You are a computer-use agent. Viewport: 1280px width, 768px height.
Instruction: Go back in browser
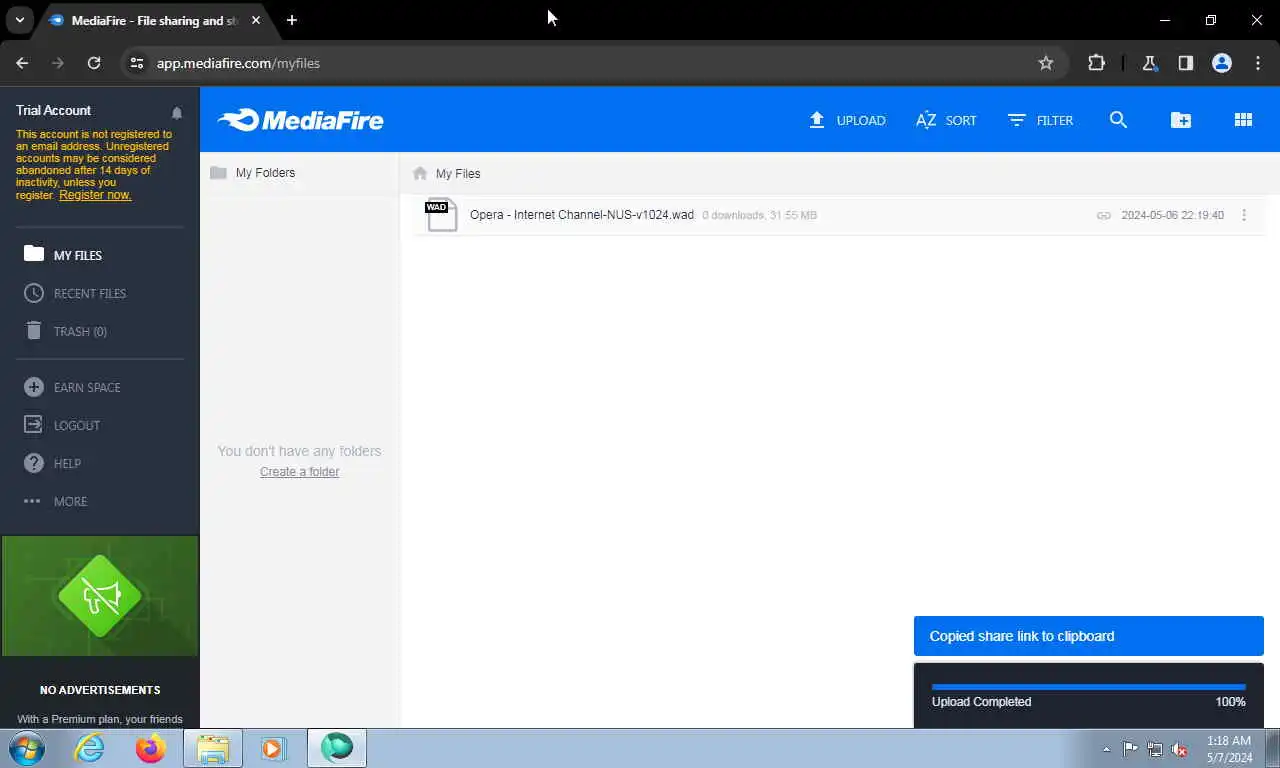pyautogui.click(x=22, y=63)
